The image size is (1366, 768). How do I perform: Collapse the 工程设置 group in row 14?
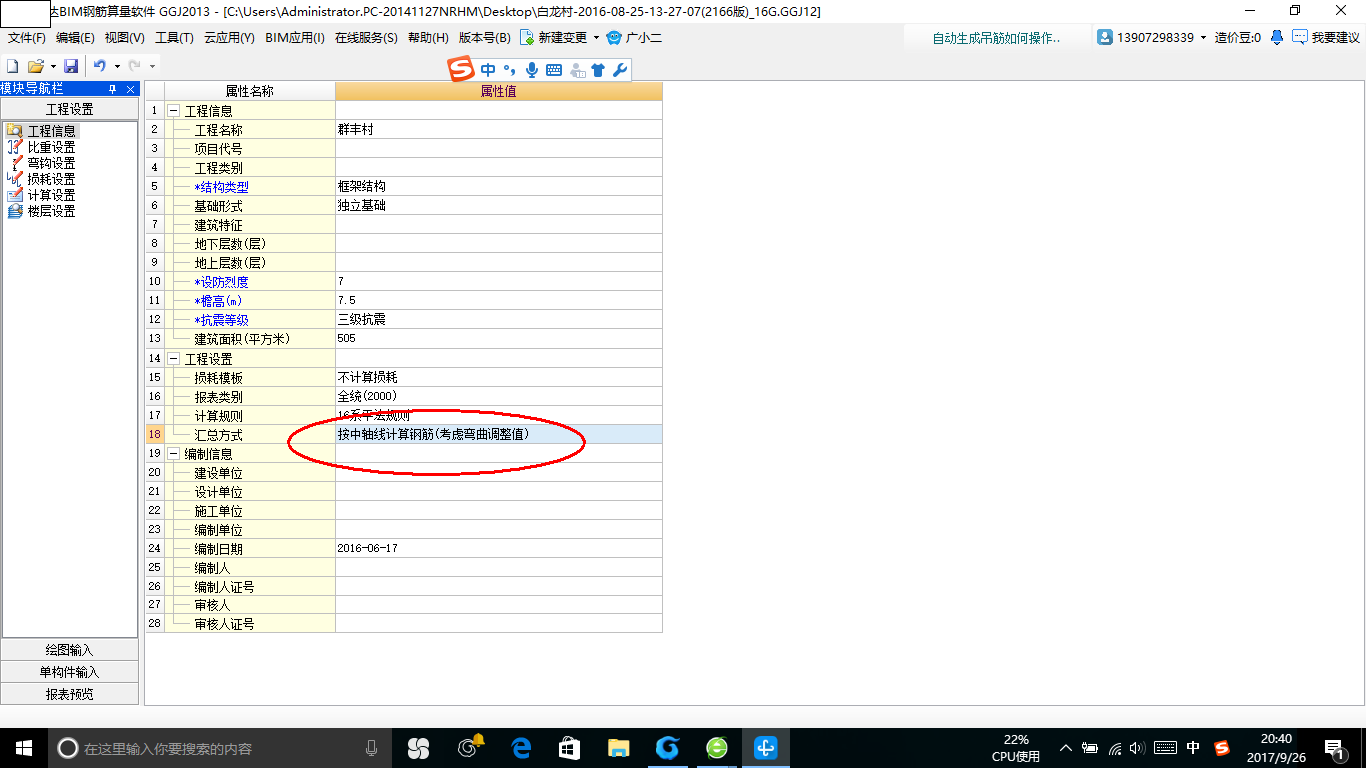[173, 358]
